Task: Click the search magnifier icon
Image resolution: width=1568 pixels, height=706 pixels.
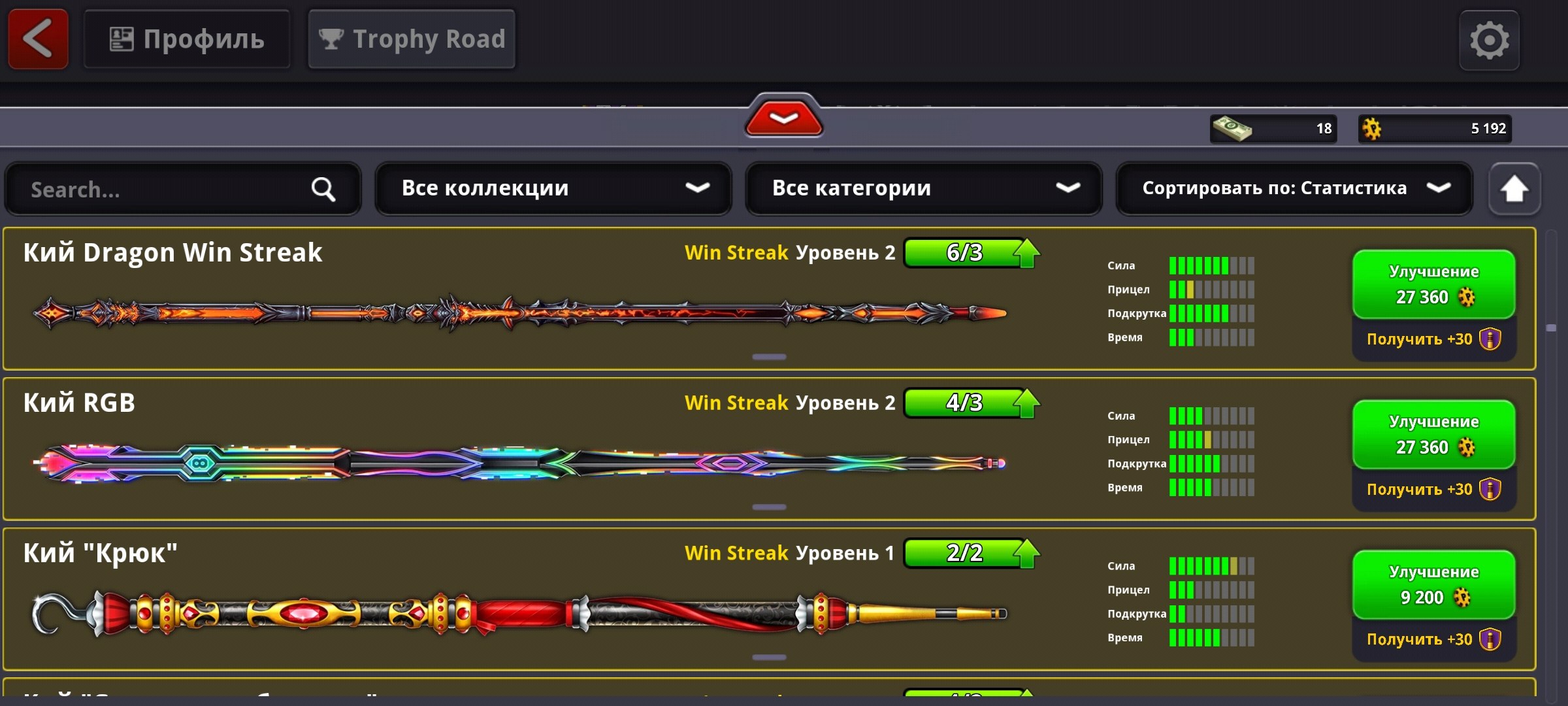Action: (x=323, y=190)
